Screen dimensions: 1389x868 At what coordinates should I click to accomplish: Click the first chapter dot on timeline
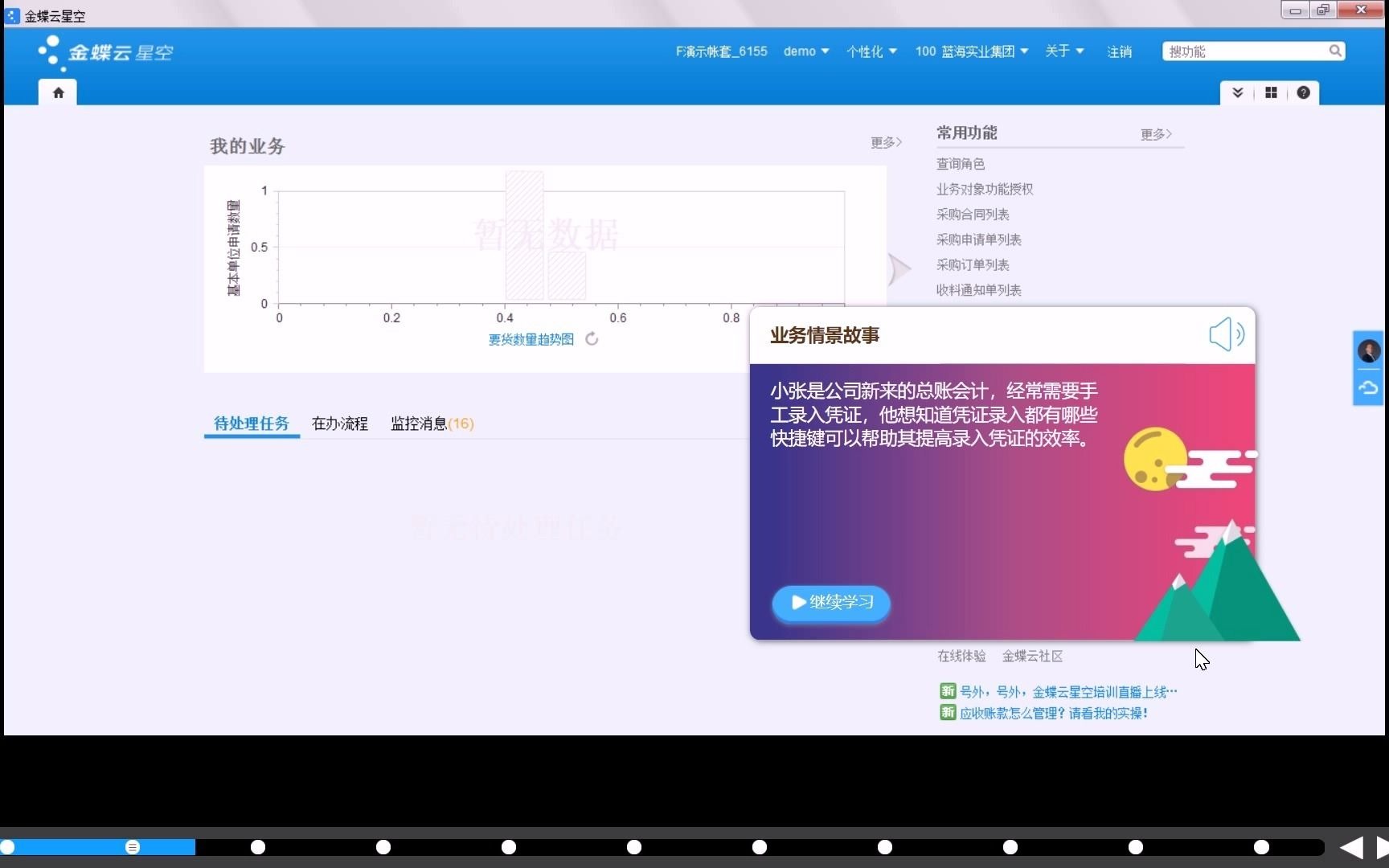(7, 847)
